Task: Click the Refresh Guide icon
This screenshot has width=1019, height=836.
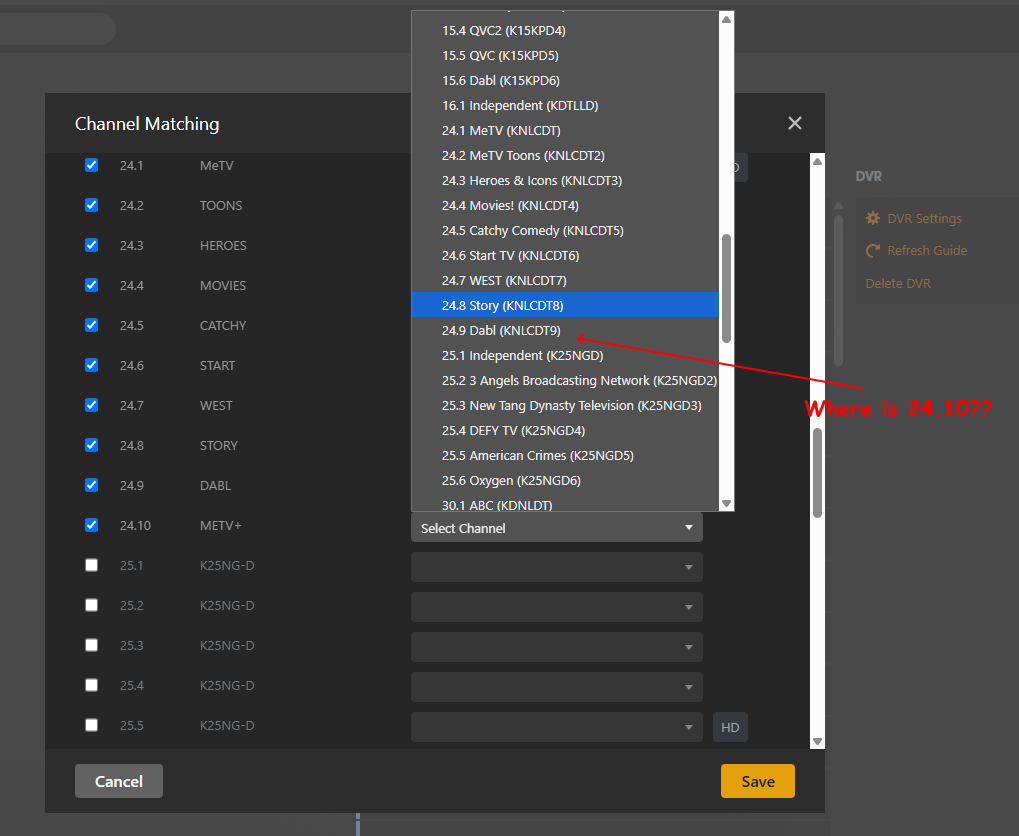Action: pos(873,250)
